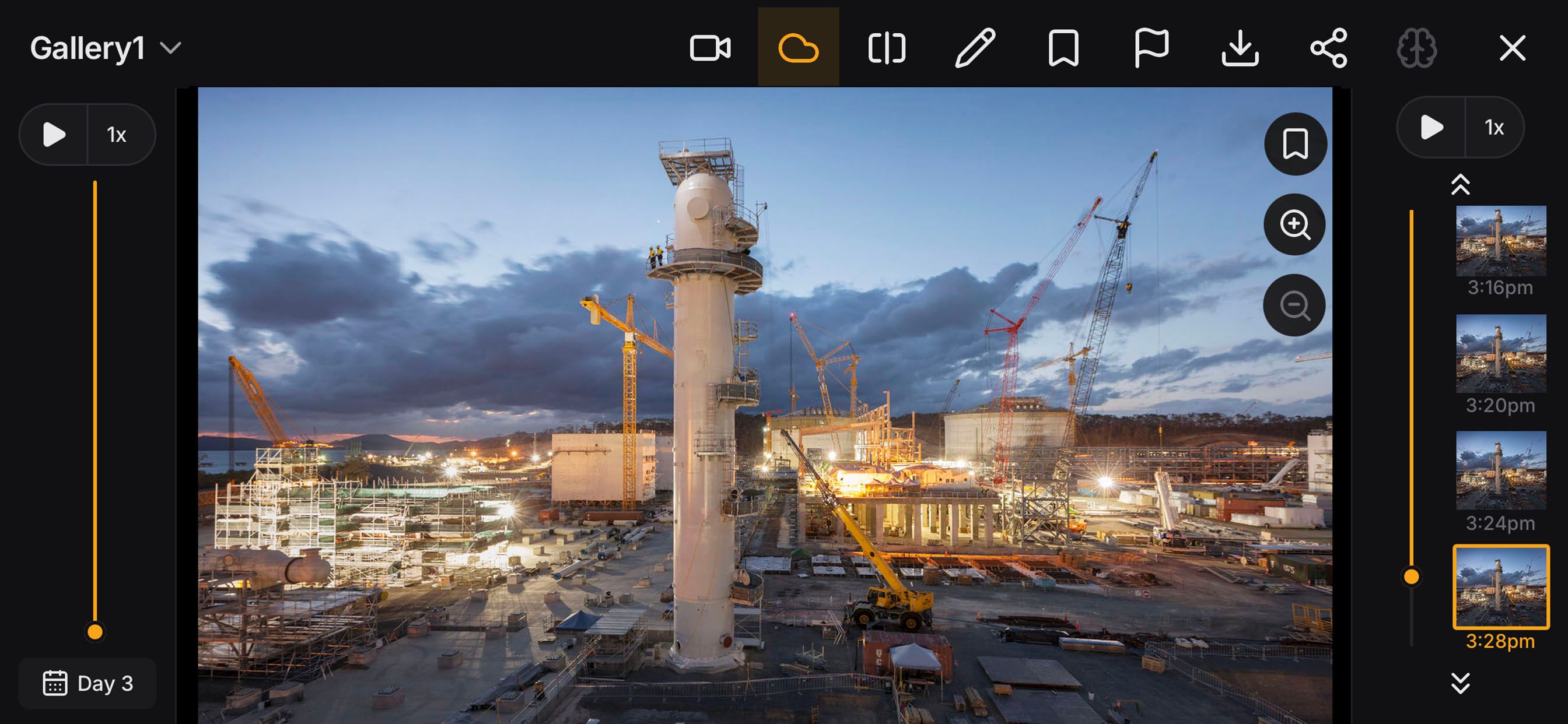Select the pencil annotate tool
The image size is (1568, 724).
[x=975, y=47]
